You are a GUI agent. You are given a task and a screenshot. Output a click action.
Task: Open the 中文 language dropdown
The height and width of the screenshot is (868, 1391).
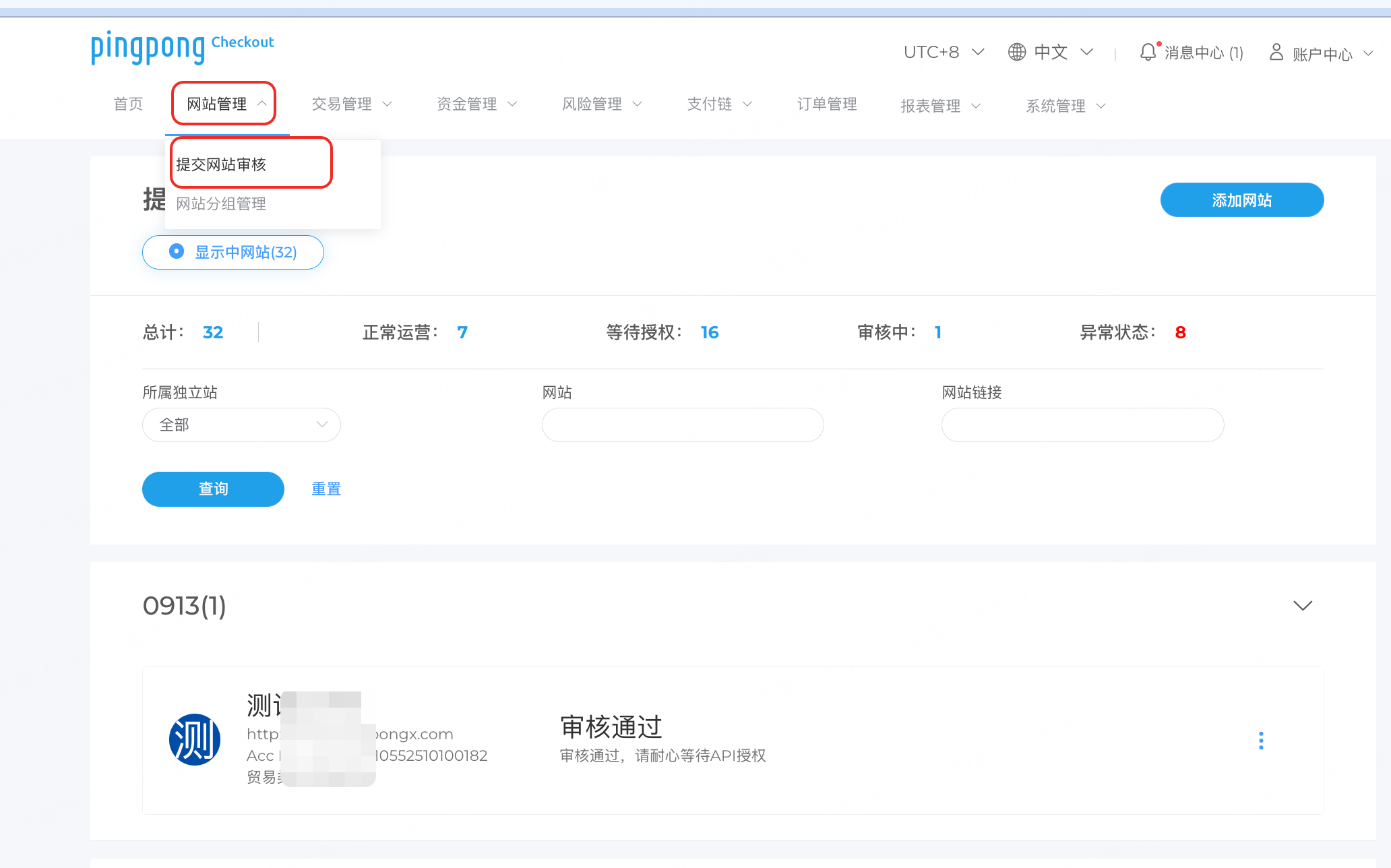[1063, 52]
